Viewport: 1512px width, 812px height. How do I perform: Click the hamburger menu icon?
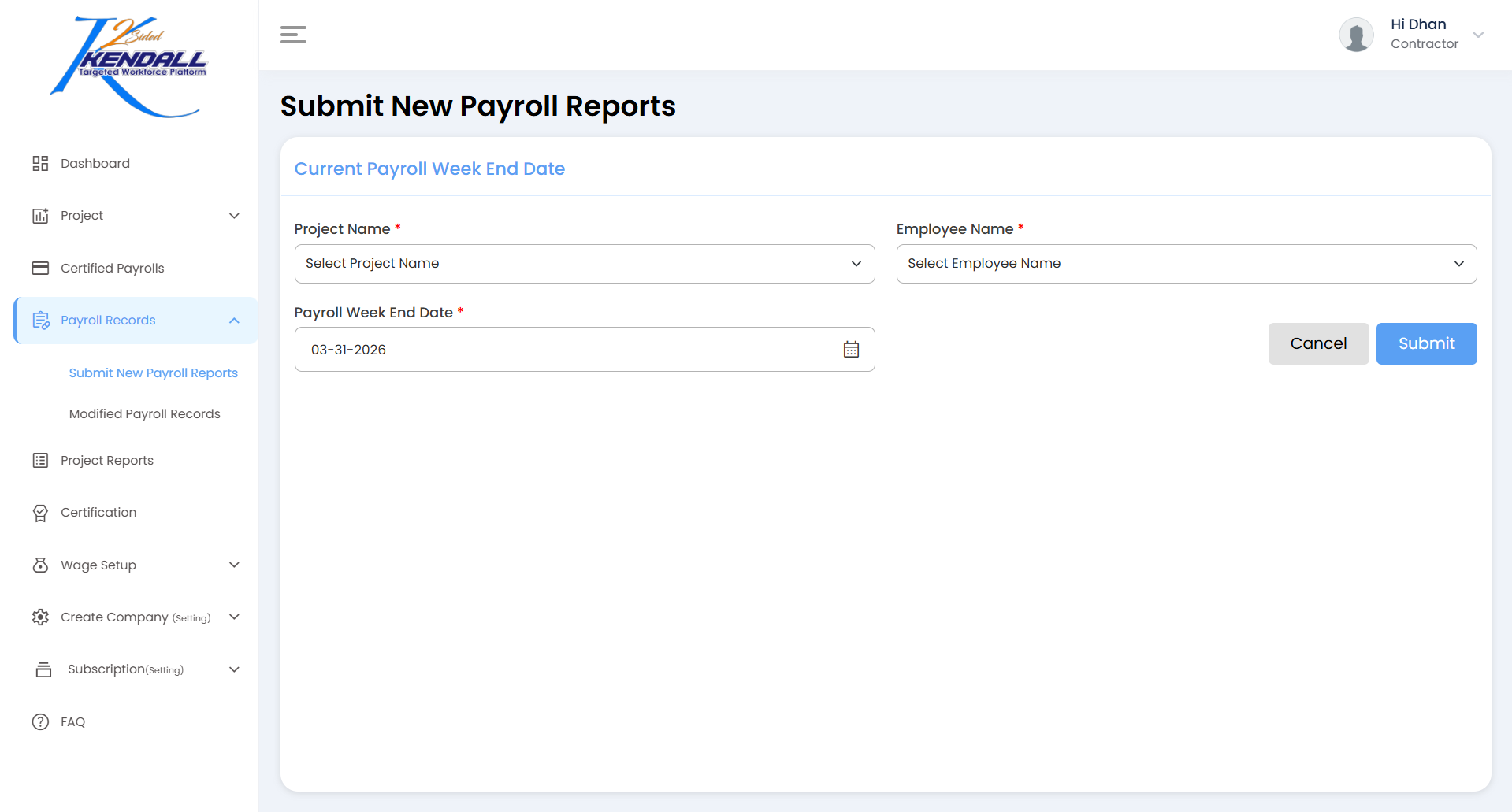pyautogui.click(x=293, y=35)
